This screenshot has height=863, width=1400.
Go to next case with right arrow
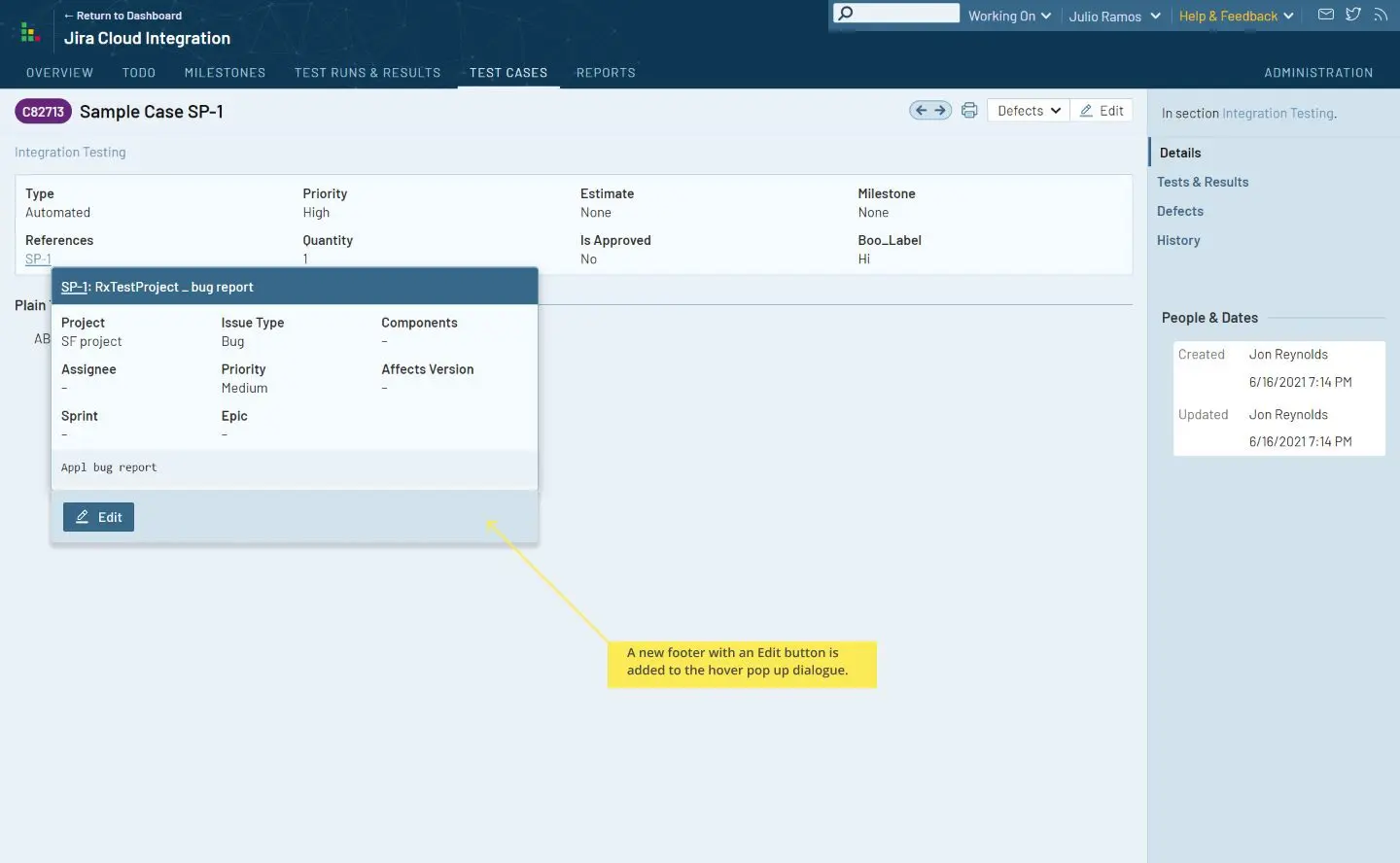tap(940, 111)
